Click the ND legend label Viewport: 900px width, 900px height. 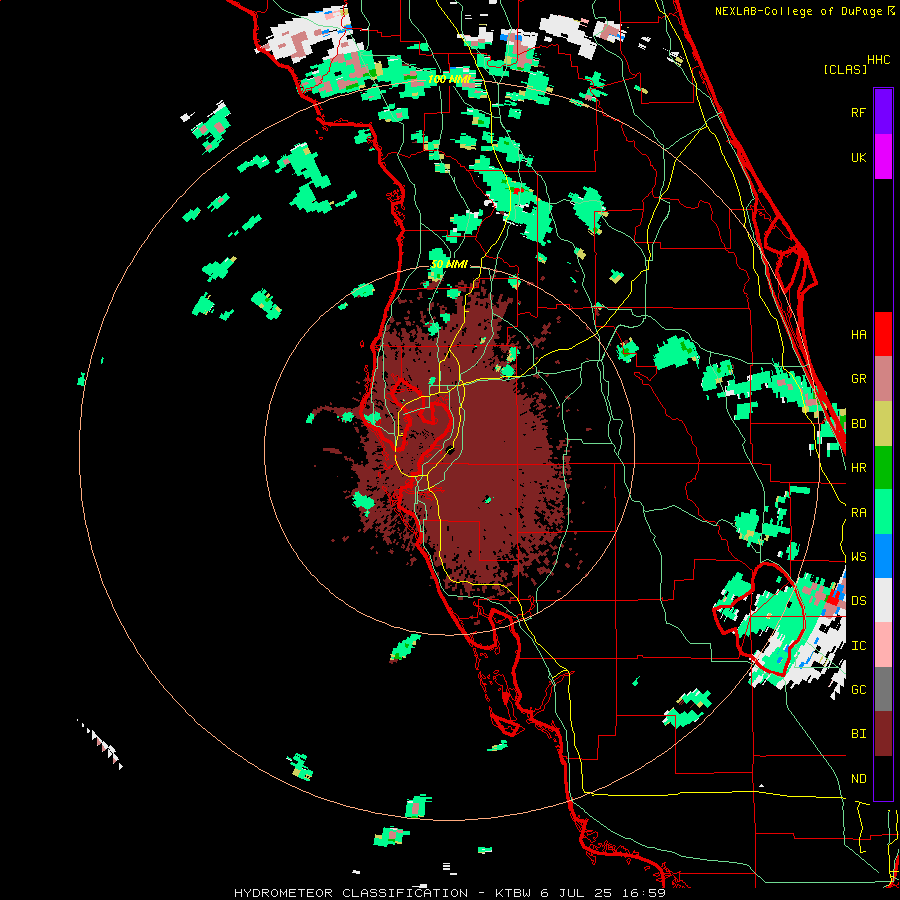pos(858,779)
